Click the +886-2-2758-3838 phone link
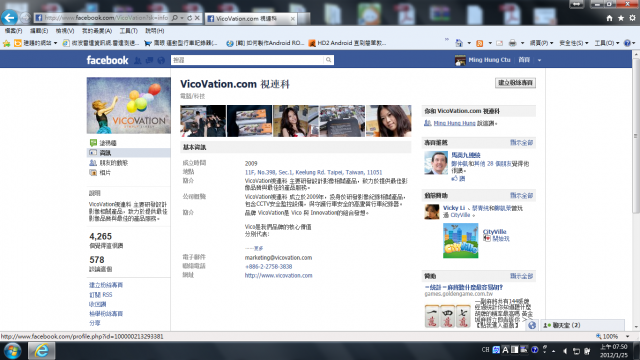 [268, 267]
